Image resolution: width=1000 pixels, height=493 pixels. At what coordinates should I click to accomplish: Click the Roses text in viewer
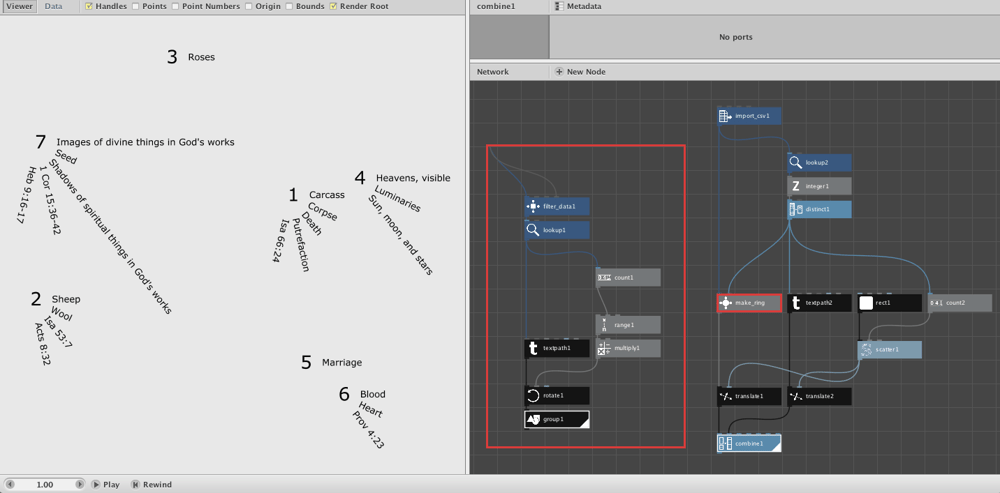[x=202, y=57]
